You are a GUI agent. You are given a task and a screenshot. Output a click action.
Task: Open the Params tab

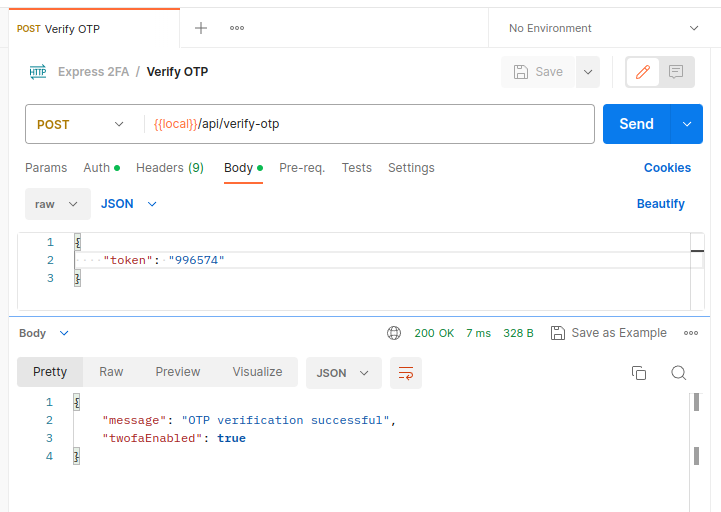(x=46, y=168)
